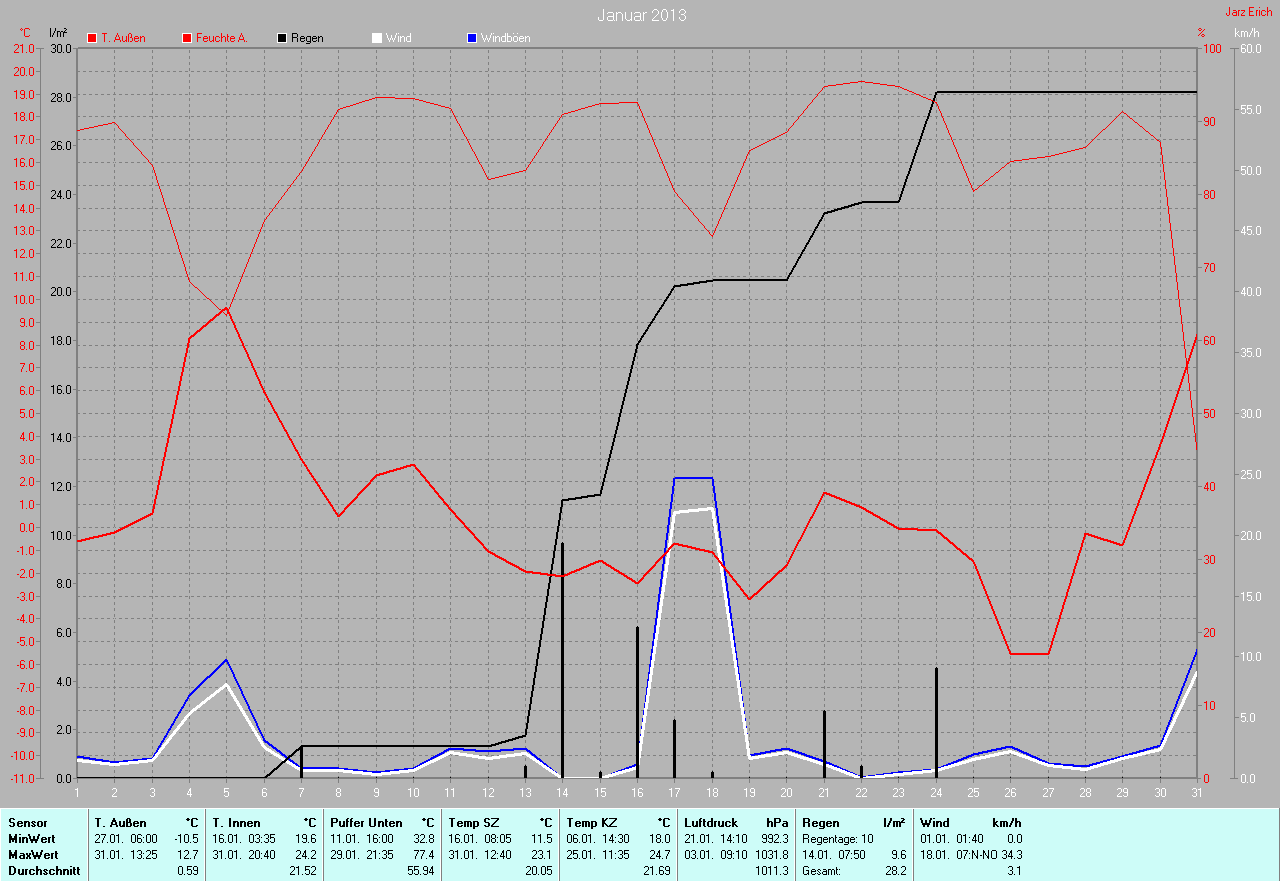
Task: Click the red T. Außen legend swatch
Action: tap(93, 38)
